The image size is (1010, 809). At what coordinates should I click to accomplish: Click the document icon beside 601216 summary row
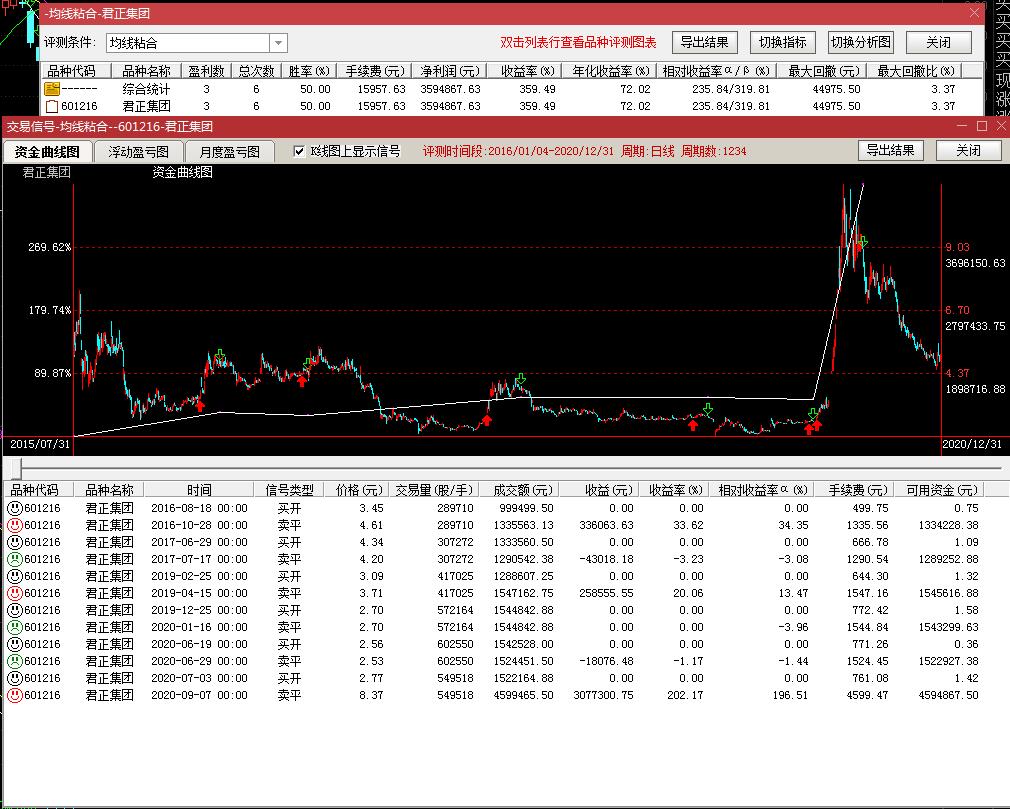point(51,106)
